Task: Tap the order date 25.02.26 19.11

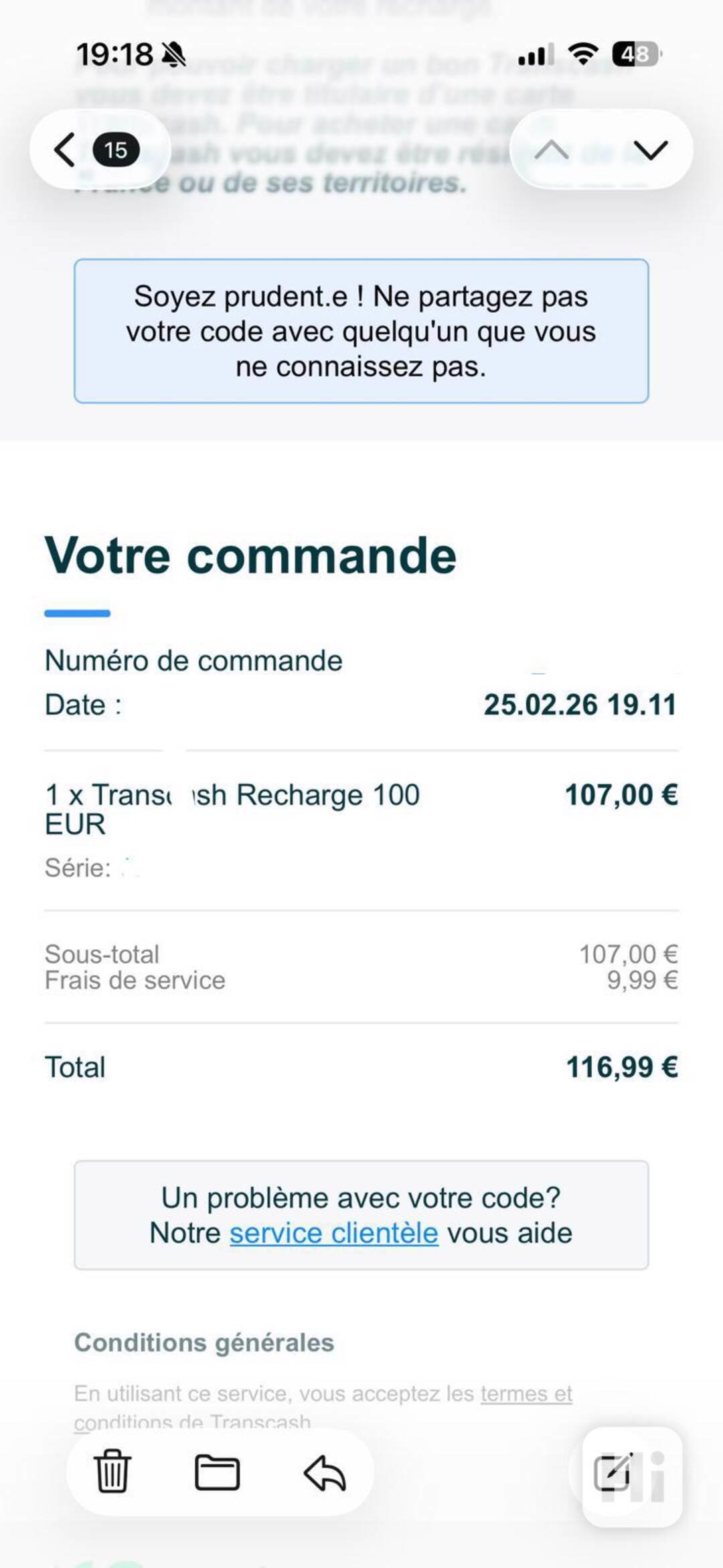Action: 580,705
